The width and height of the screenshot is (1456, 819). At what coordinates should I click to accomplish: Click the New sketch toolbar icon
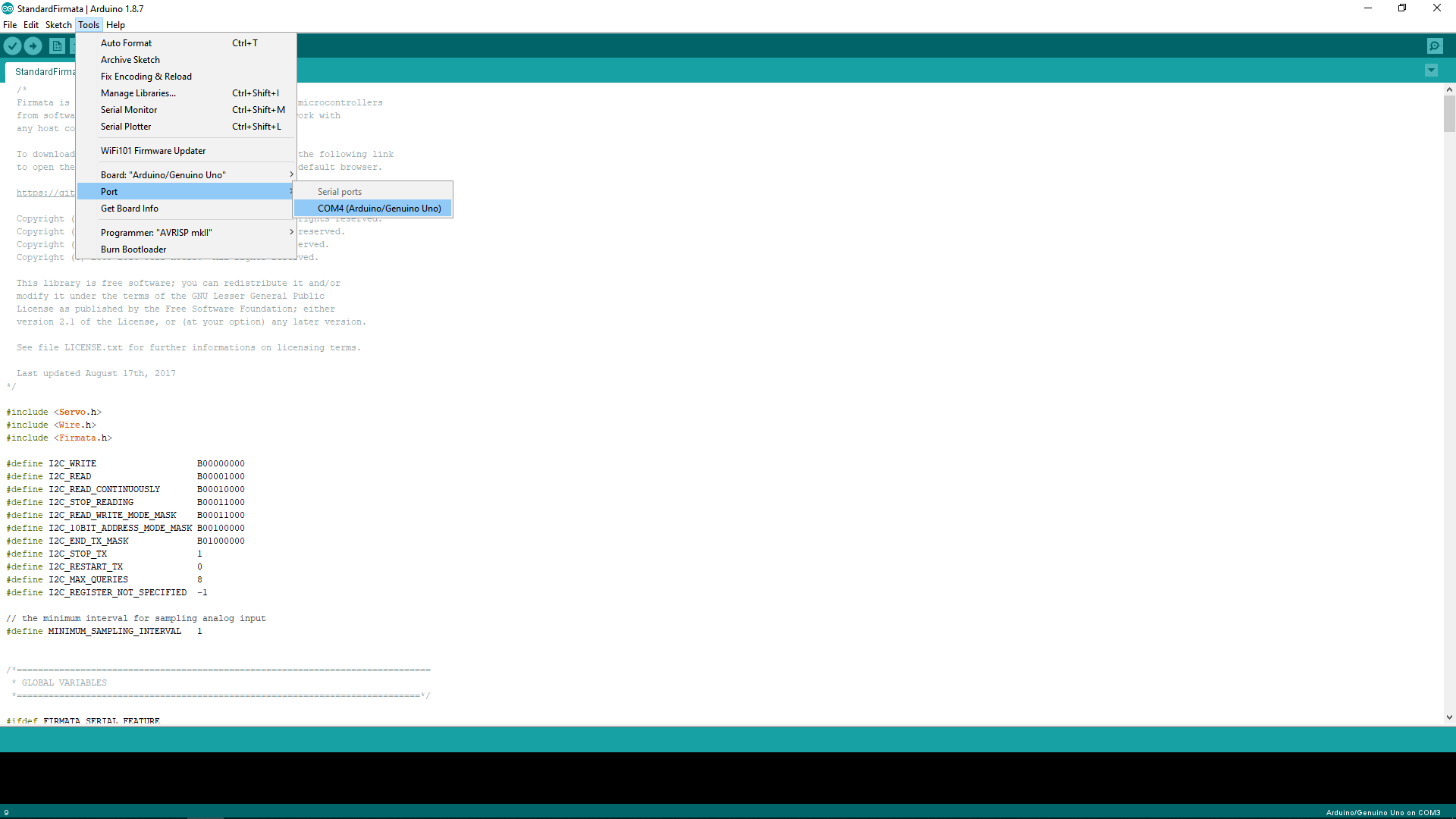pos(57,46)
